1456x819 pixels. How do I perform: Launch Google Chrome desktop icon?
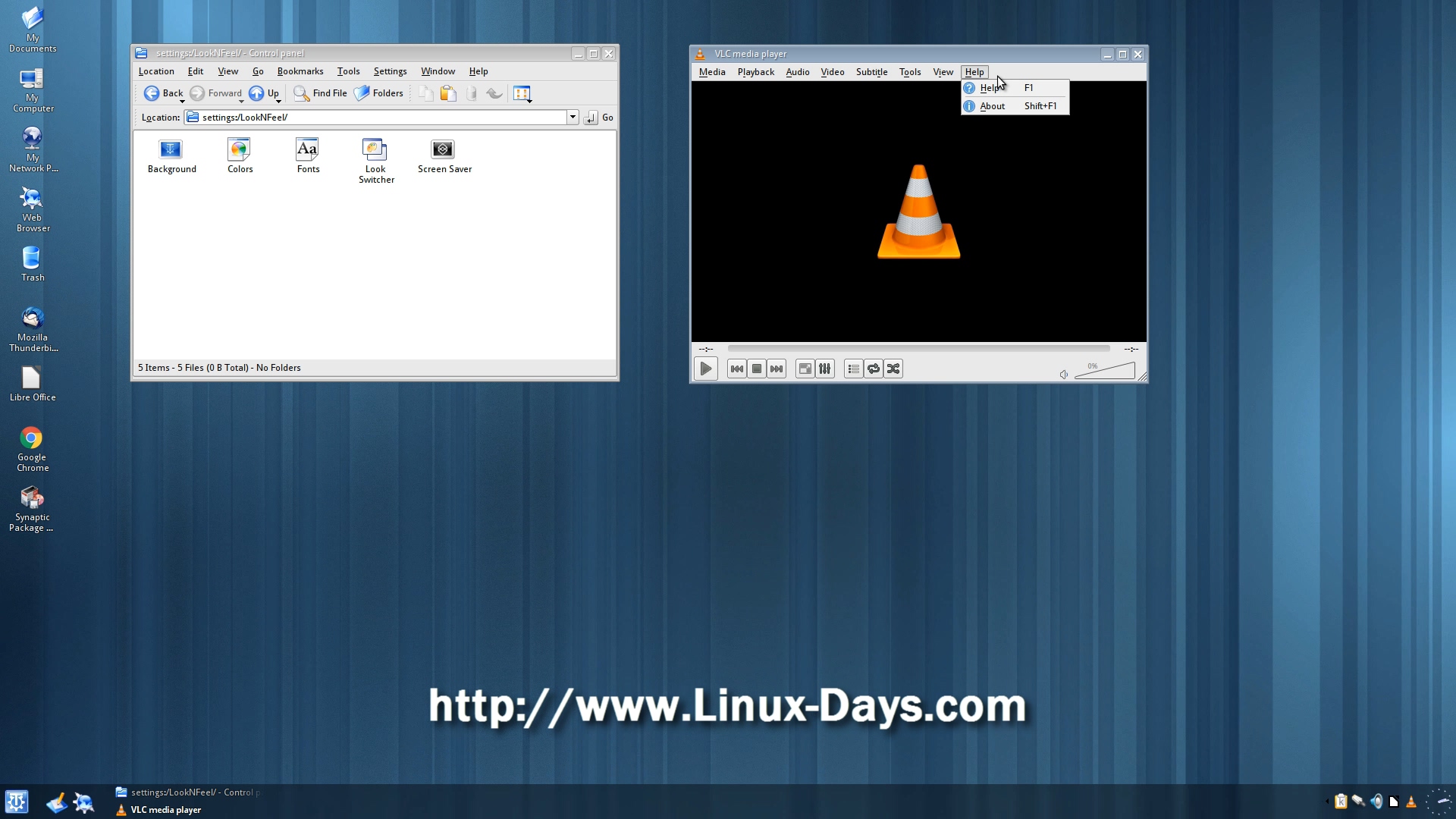[x=32, y=450]
